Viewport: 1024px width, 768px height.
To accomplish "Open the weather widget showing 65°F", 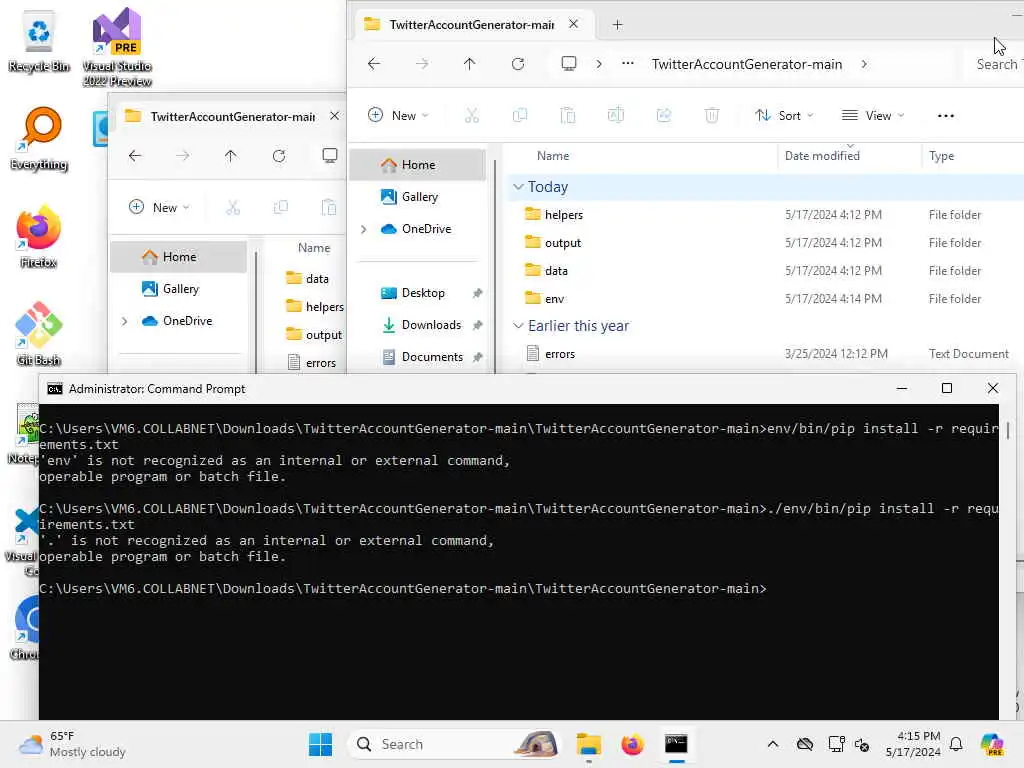I will pyautogui.click(x=72, y=744).
